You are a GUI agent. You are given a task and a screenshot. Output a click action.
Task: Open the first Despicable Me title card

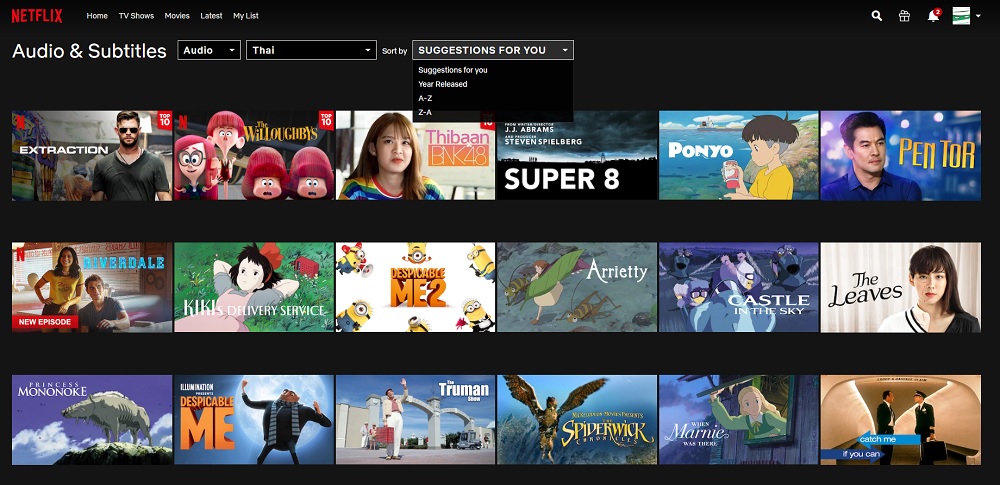(x=254, y=420)
